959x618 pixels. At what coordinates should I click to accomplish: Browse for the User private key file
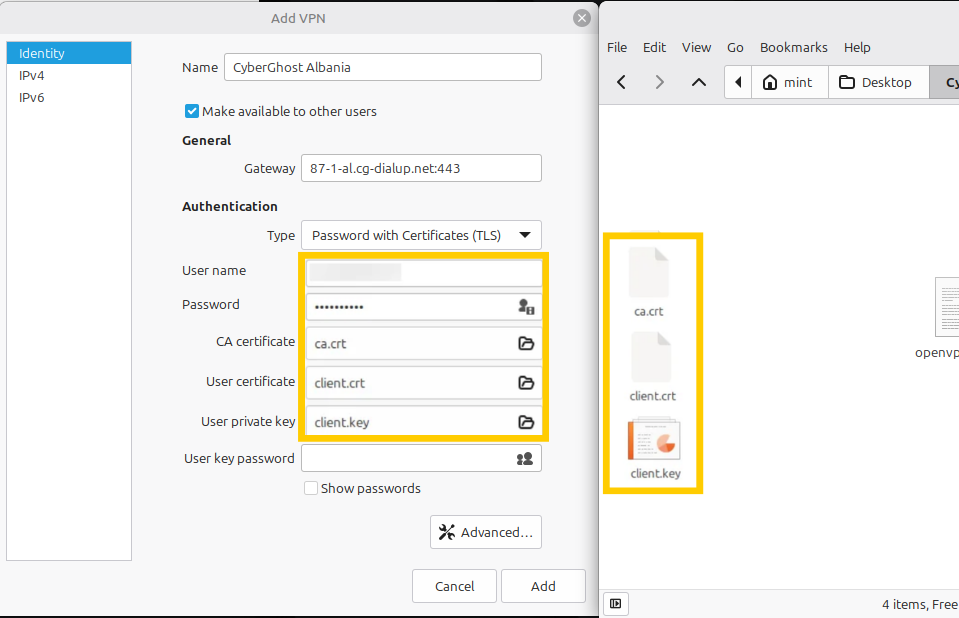(x=526, y=422)
